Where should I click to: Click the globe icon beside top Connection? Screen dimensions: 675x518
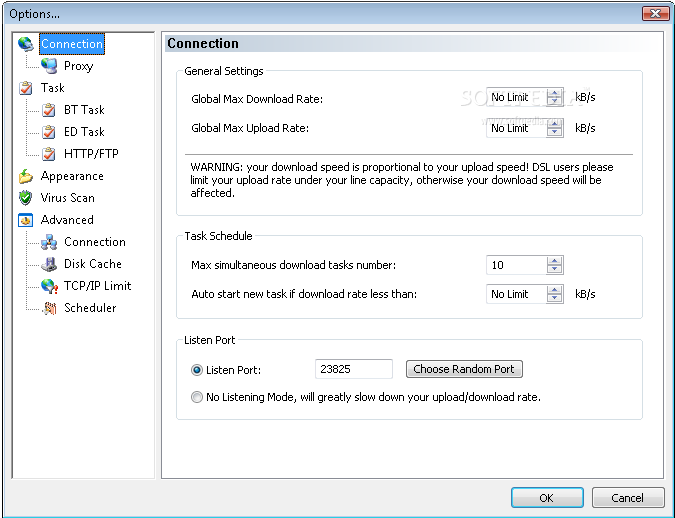[x=26, y=44]
